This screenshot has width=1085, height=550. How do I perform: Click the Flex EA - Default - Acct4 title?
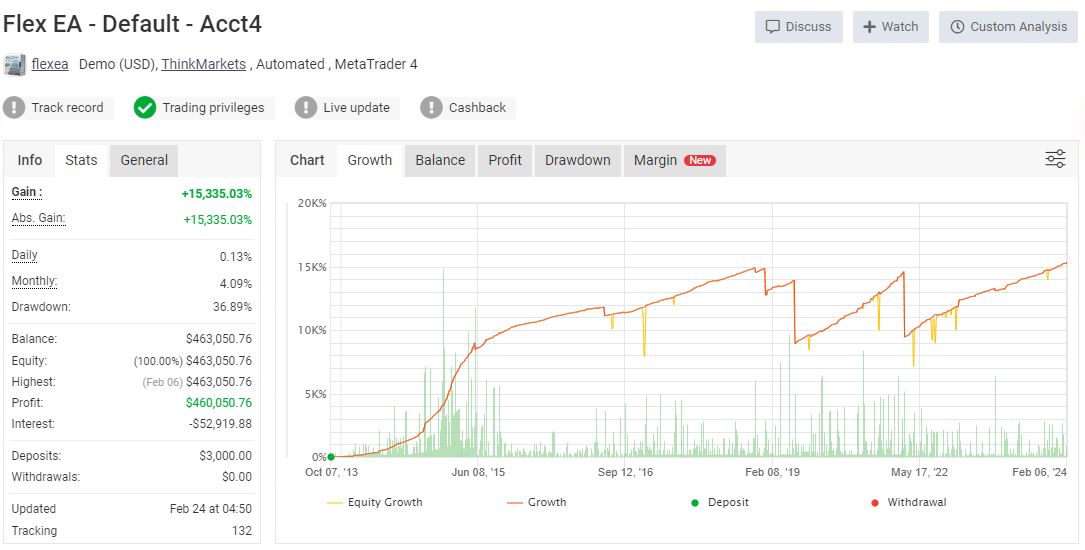(x=132, y=24)
